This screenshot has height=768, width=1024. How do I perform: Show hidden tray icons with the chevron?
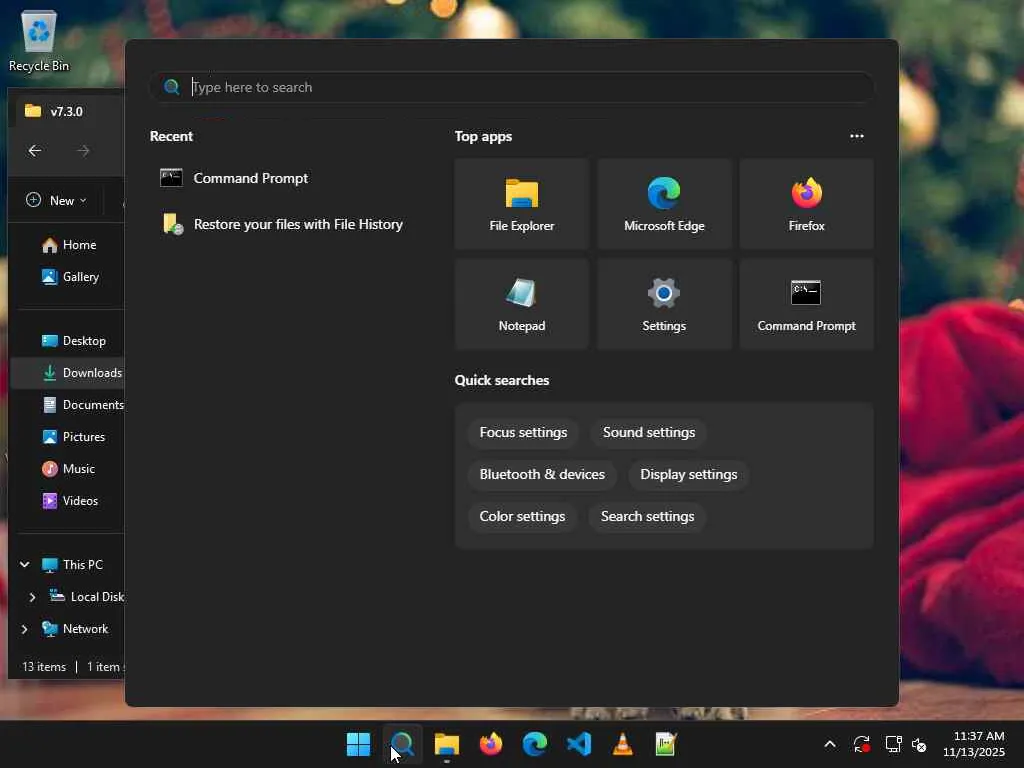pyautogui.click(x=830, y=744)
